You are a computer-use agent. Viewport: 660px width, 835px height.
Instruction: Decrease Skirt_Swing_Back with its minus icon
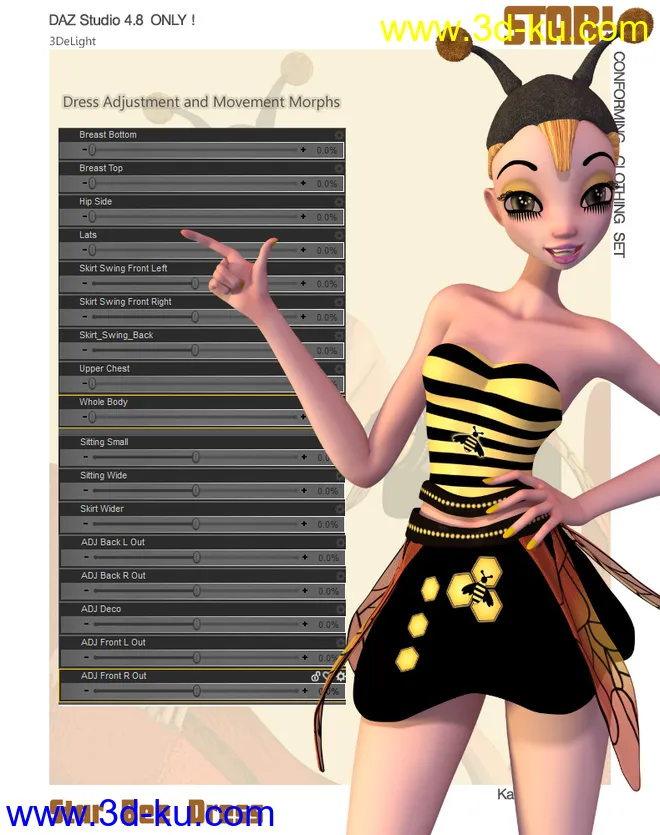pos(85,350)
